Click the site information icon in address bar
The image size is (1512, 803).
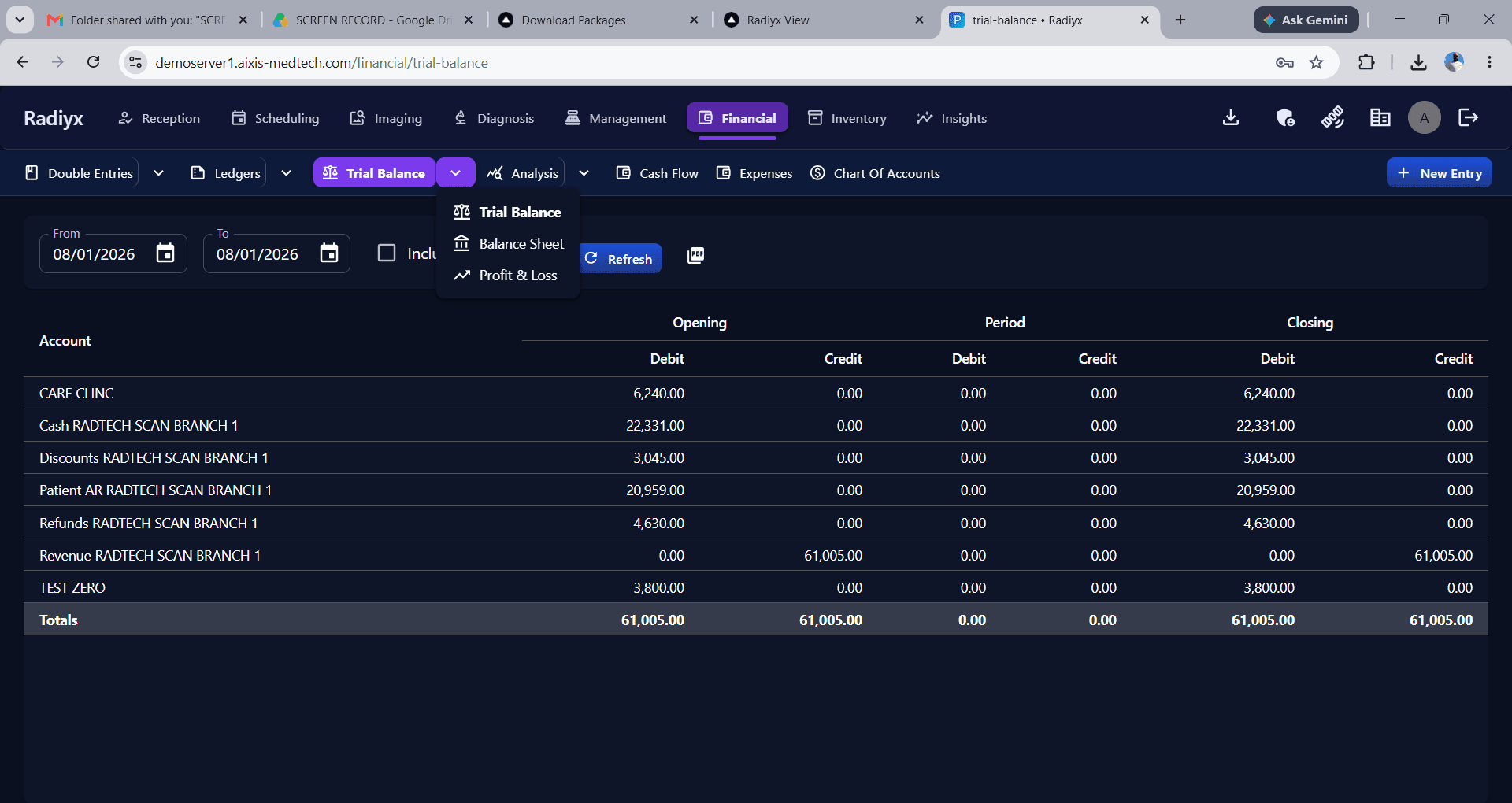pyautogui.click(x=135, y=62)
